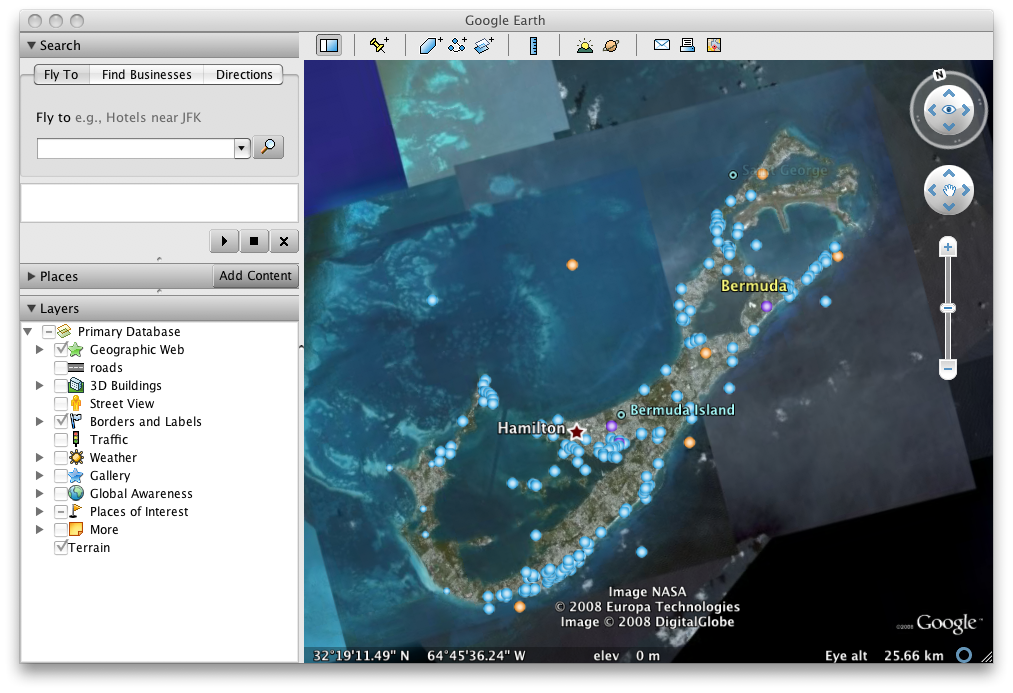
Task: Click the magnifying glass search button
Action: 268,147
